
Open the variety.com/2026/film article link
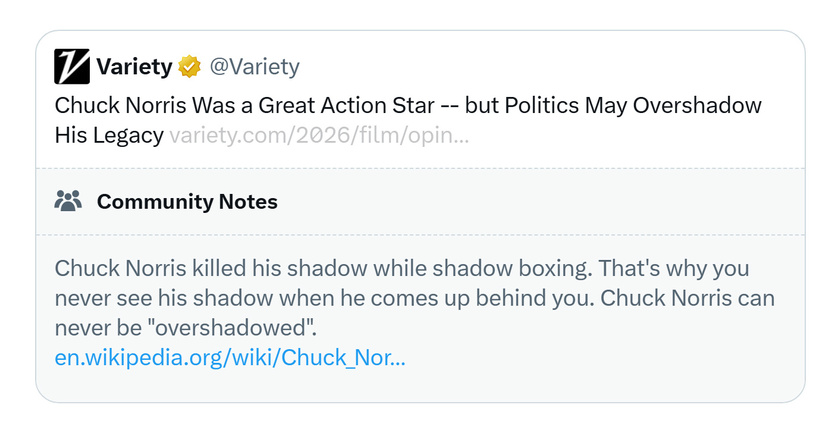pyautogui.click(x=319, y=135)
